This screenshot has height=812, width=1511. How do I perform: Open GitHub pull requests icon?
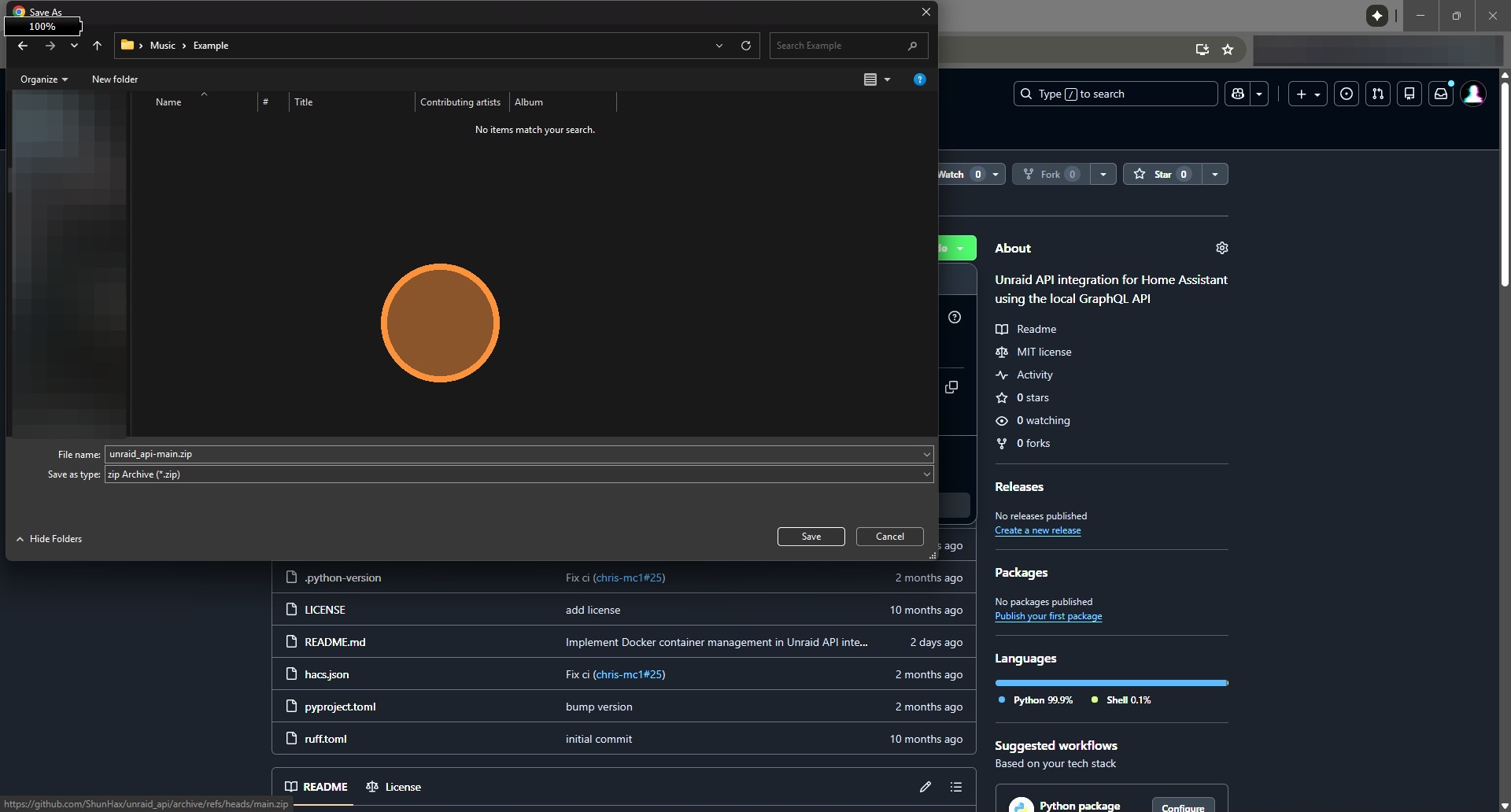1377,94
